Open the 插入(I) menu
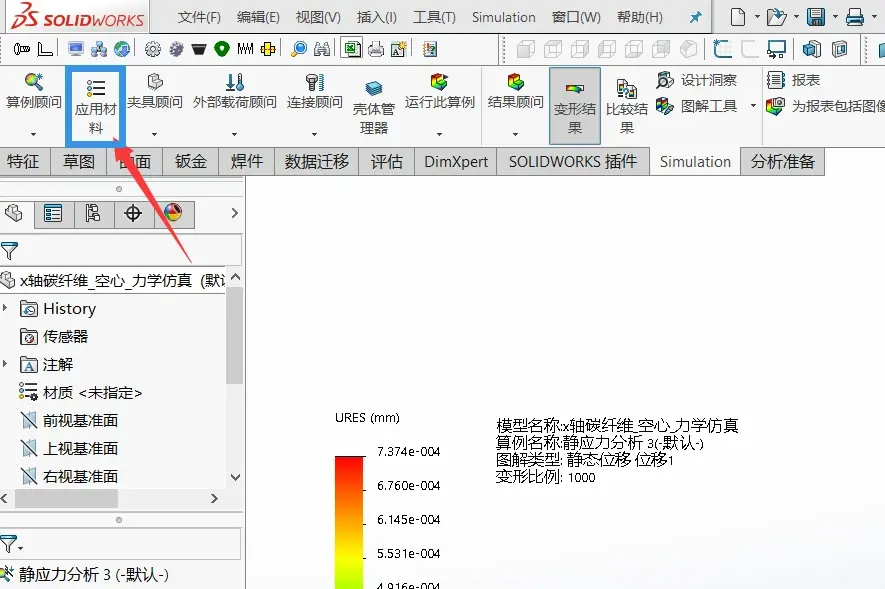Image resolution: width=885 pixels, height=589 pixels. point(376,17)
